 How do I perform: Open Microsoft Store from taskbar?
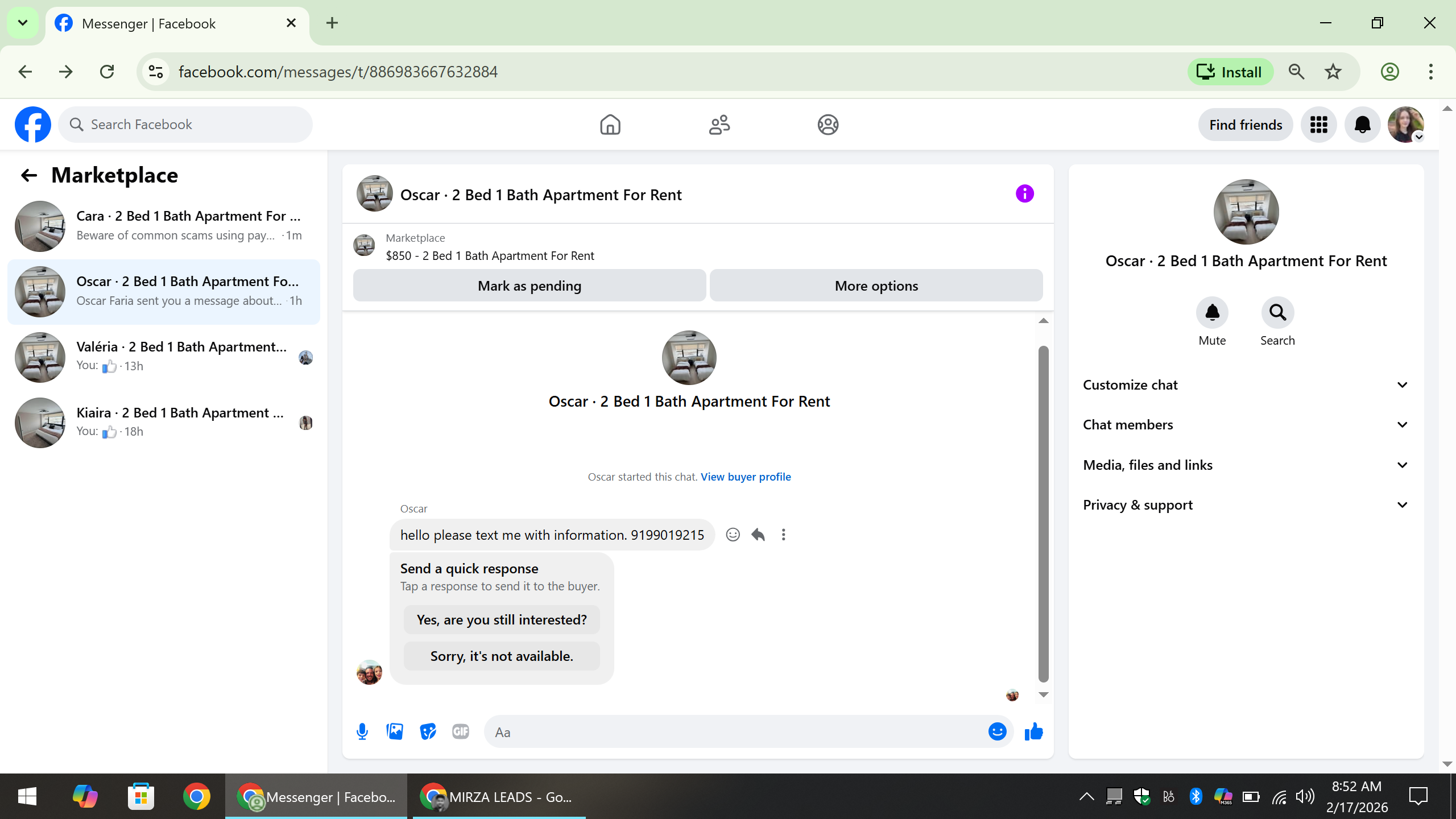[141, 796]
